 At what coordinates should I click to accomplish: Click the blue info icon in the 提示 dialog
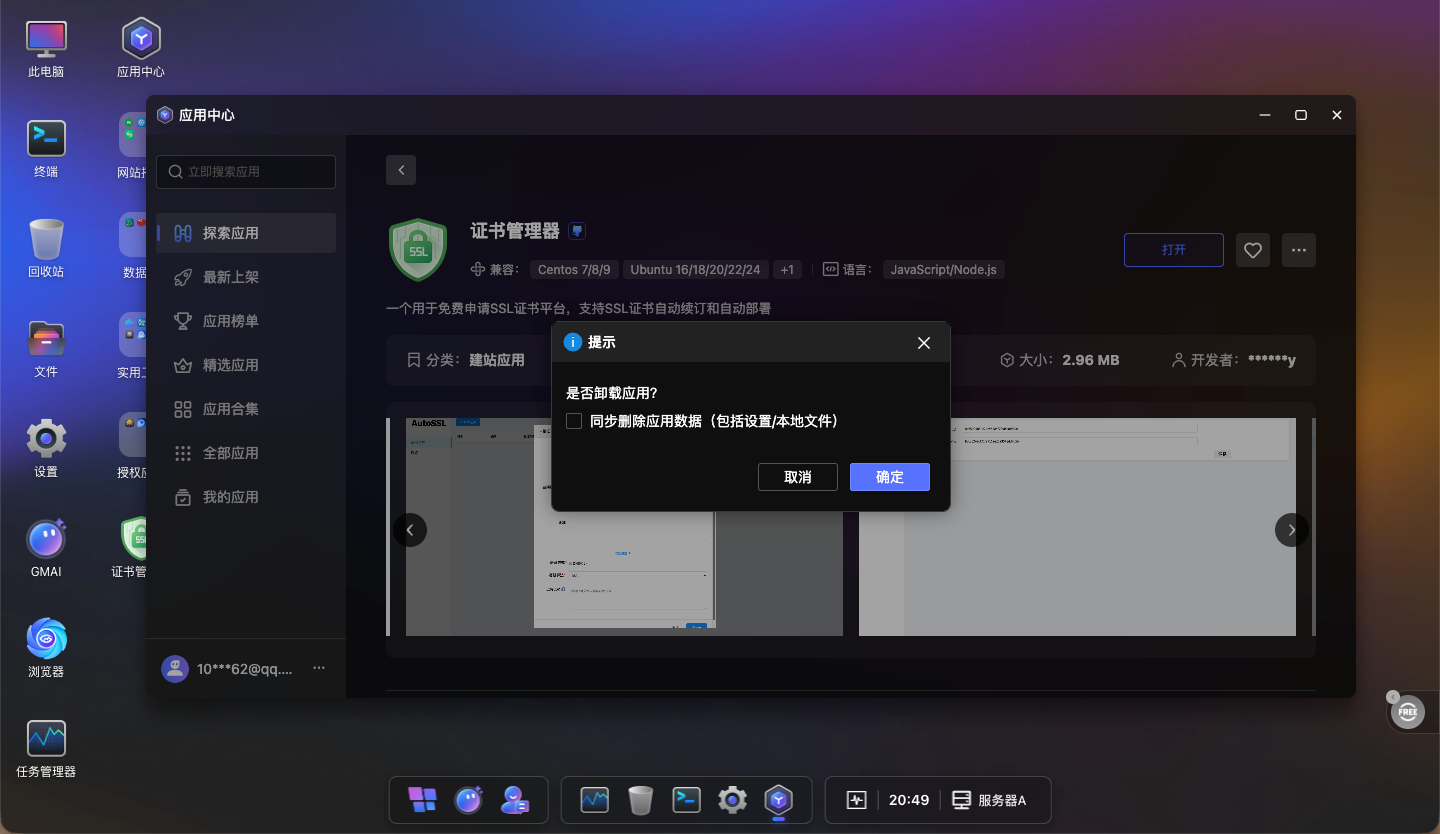[x=573, y=342]
